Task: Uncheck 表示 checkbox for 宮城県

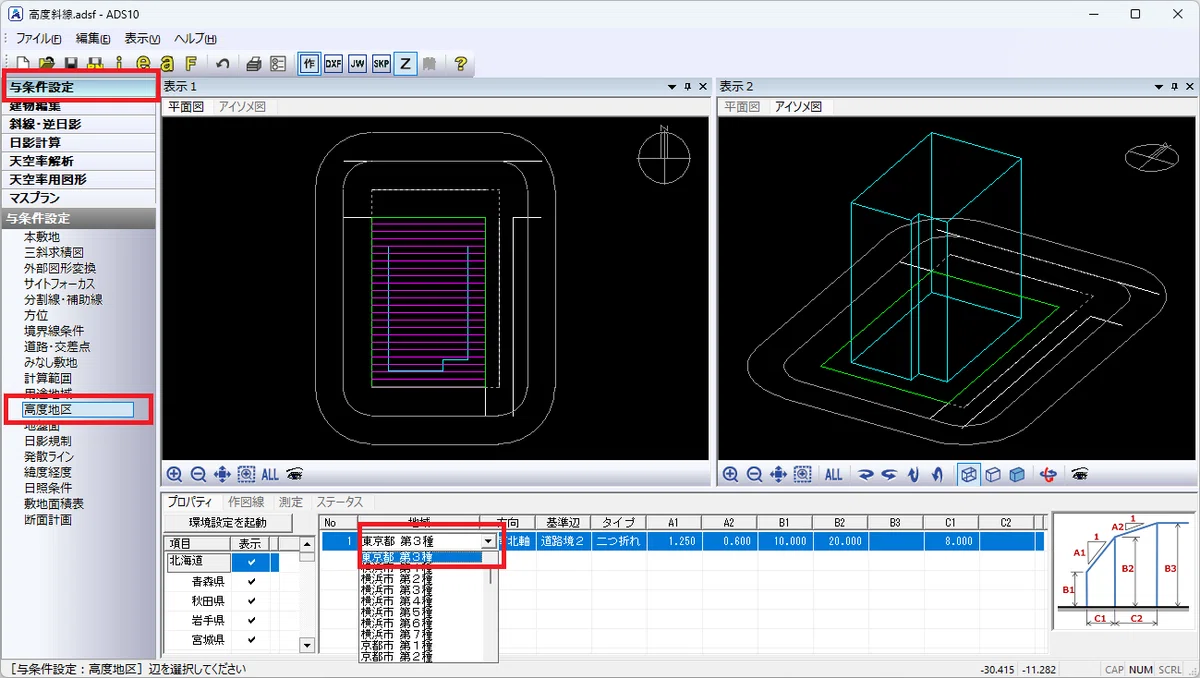Action: (x=251, y=639)
